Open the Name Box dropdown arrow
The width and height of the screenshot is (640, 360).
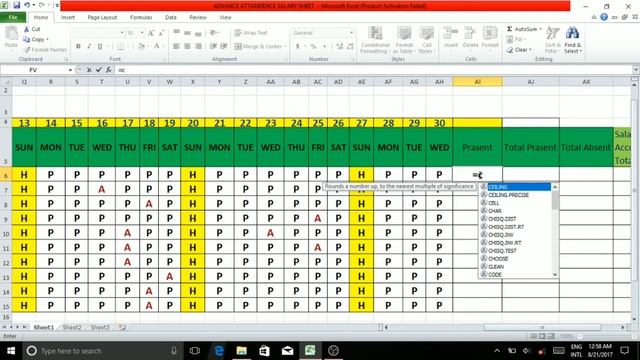click(x=70, y=70)
